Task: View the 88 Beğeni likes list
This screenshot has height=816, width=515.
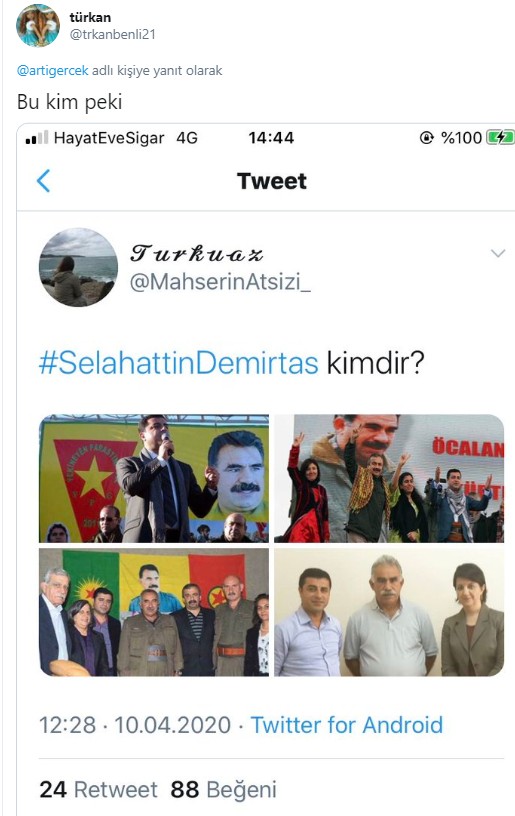Action: (x=224, y=789)
